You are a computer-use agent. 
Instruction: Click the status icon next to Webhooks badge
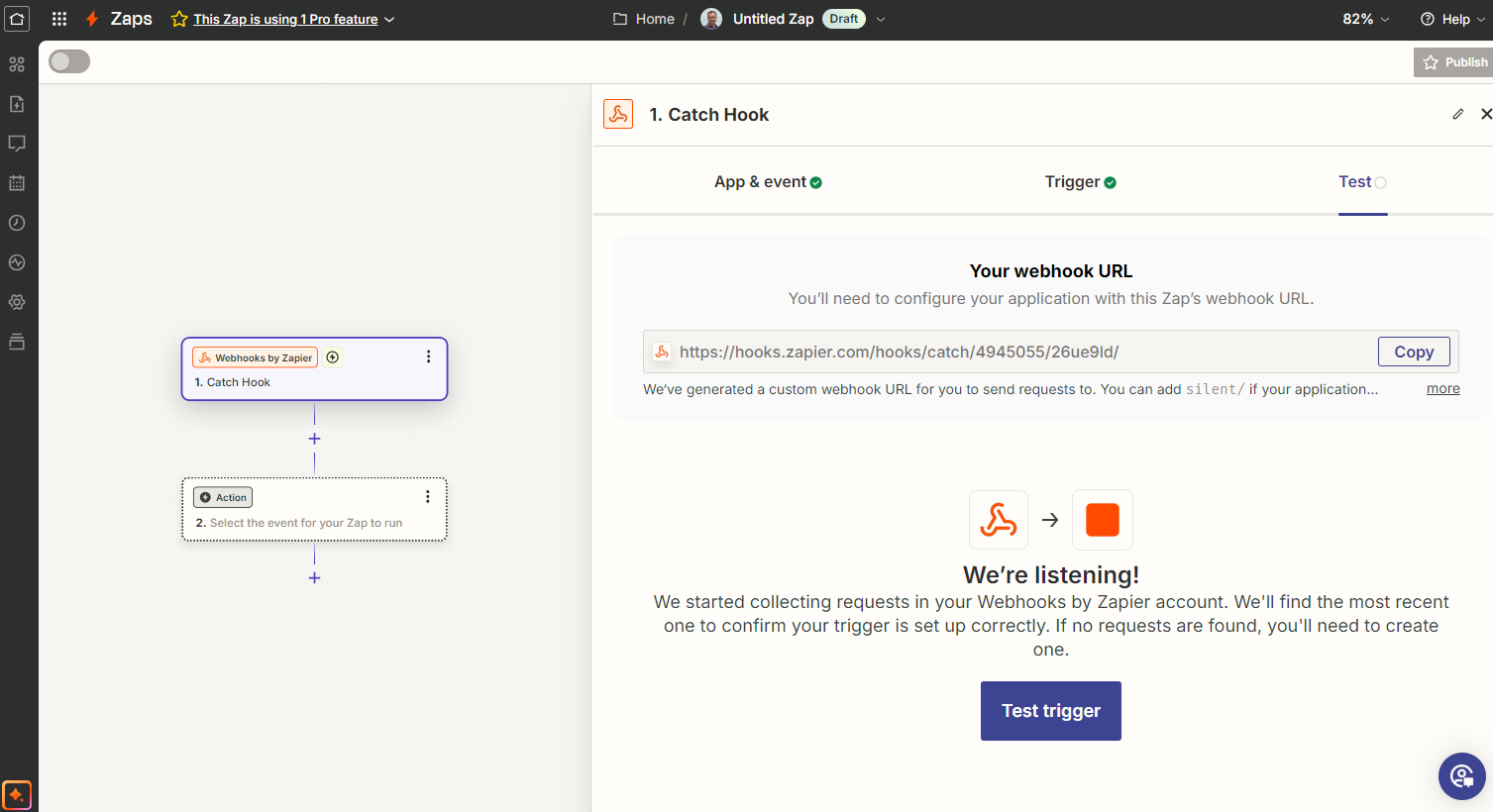[x=333, y=357]
